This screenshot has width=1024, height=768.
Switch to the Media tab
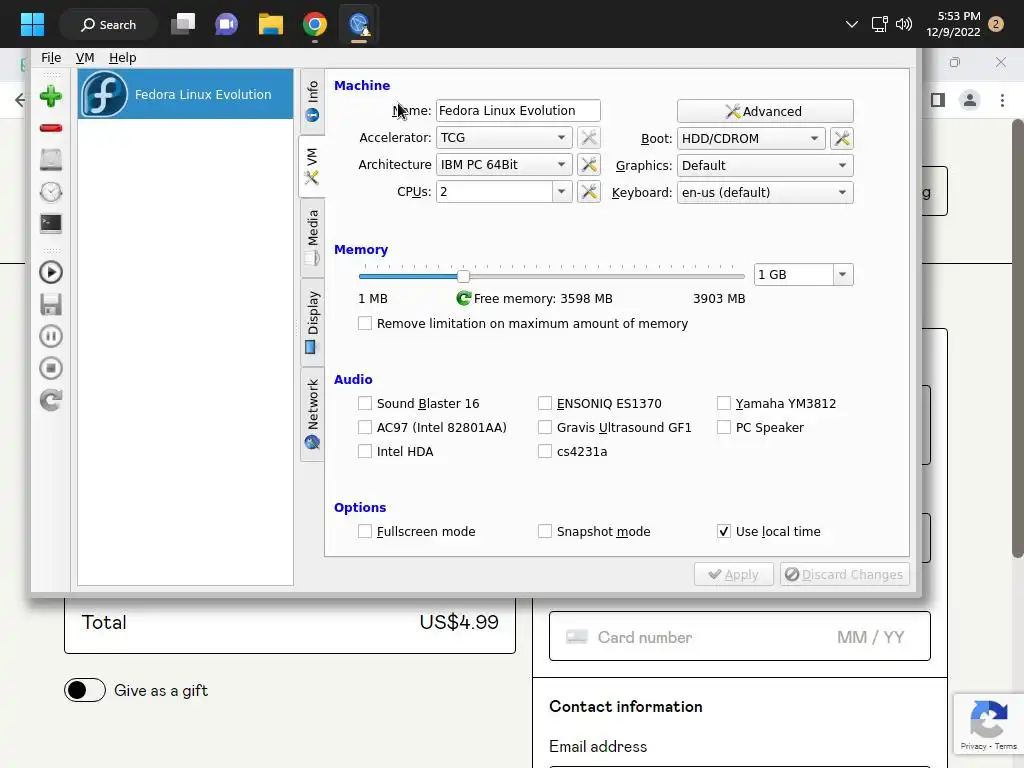pos(312,238)
